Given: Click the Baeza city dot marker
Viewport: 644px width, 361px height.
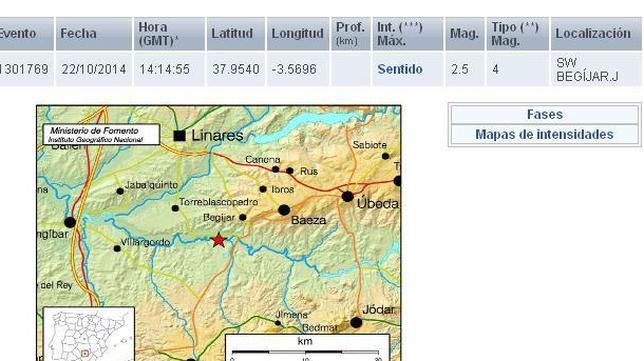Looking at the screenshot, I should (284, 210).
